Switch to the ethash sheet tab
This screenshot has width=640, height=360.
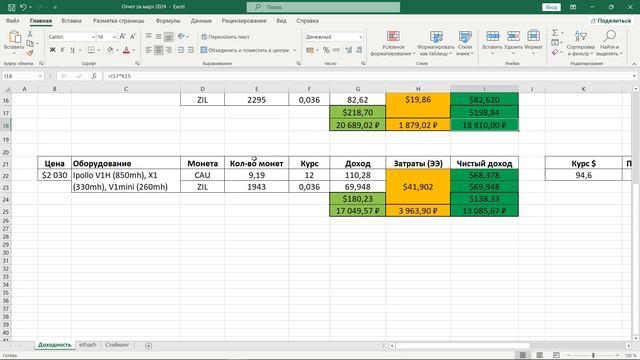(x=87, y=345)
